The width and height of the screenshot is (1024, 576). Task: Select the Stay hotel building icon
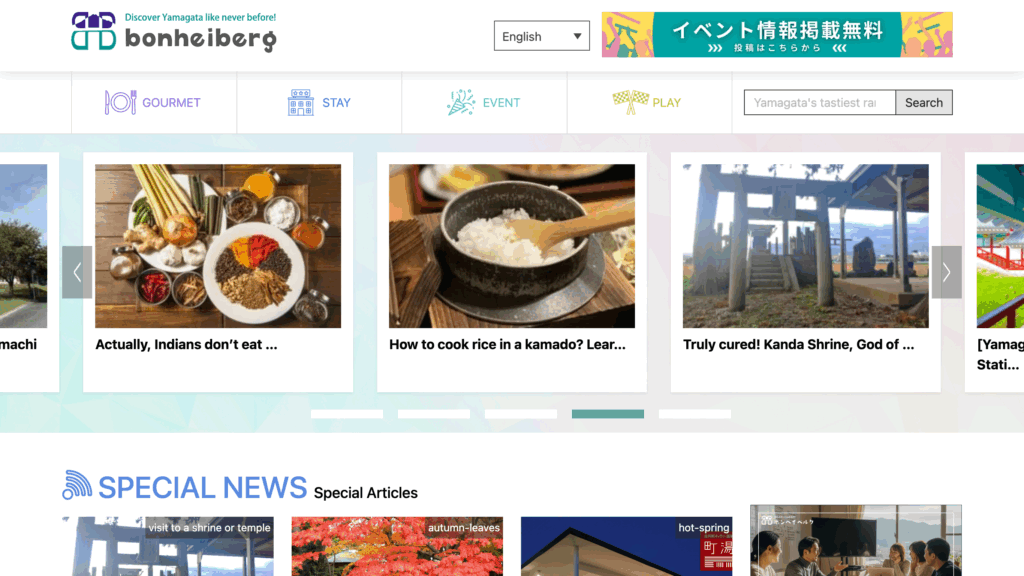(300, 103)
